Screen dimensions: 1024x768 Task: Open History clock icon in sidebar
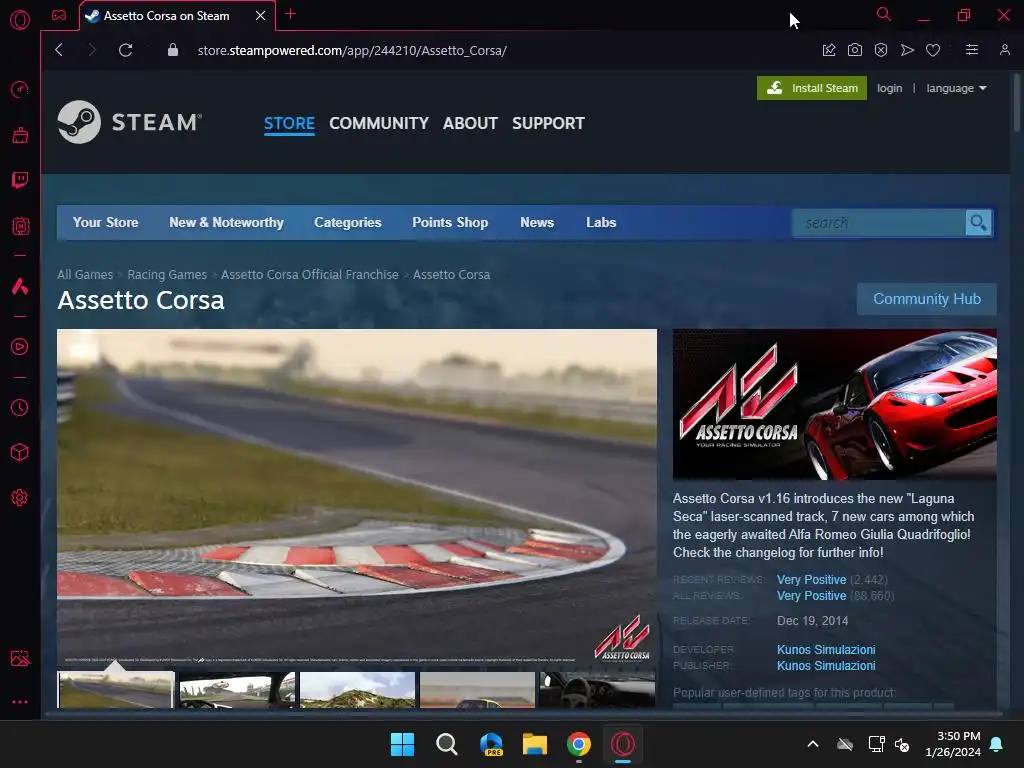point(20,408)
